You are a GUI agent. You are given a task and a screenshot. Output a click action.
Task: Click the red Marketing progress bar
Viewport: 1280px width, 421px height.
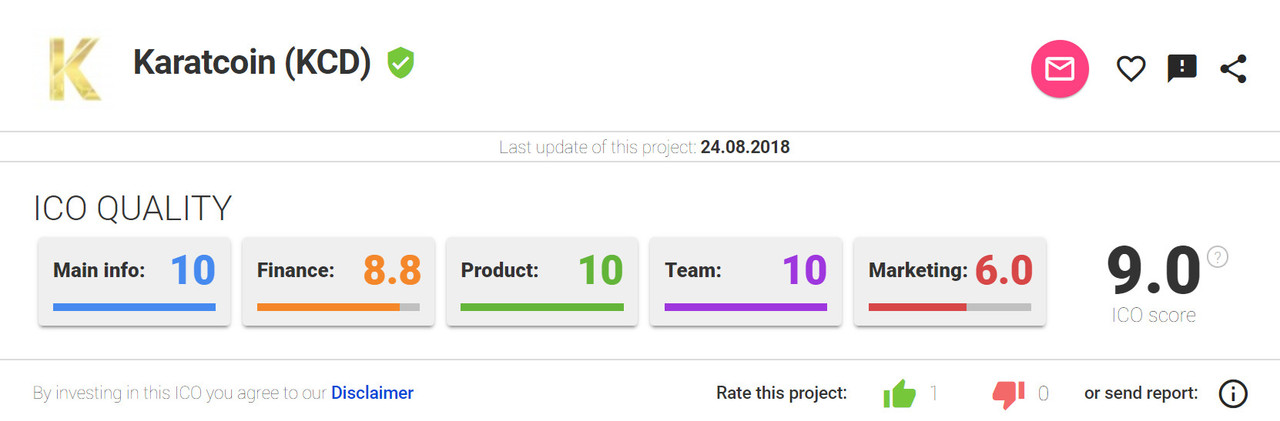pyautogui.click(x=917, y=307)
